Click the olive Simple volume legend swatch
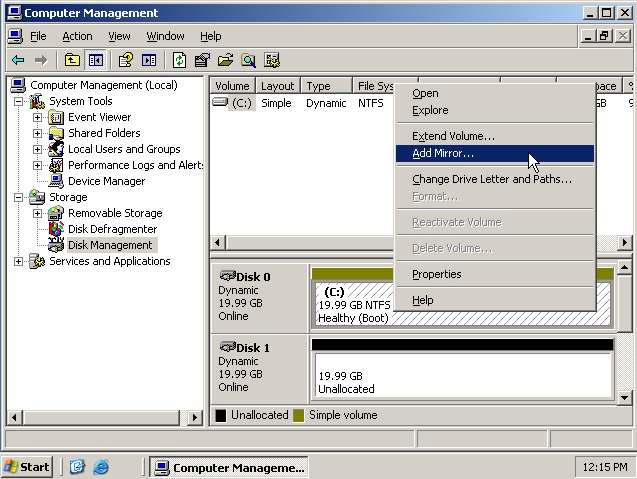Viewport: 637px width, 479px height. [x=299, y=416]
